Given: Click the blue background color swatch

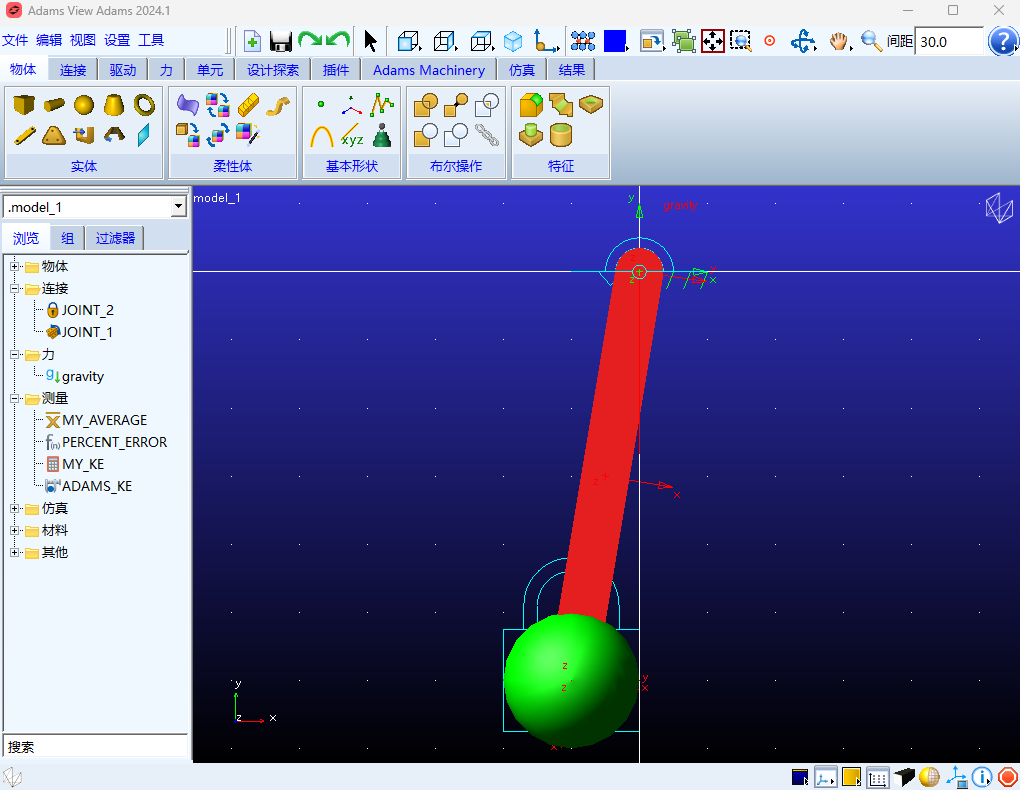Looking at the screenshot, I should 614,41.
